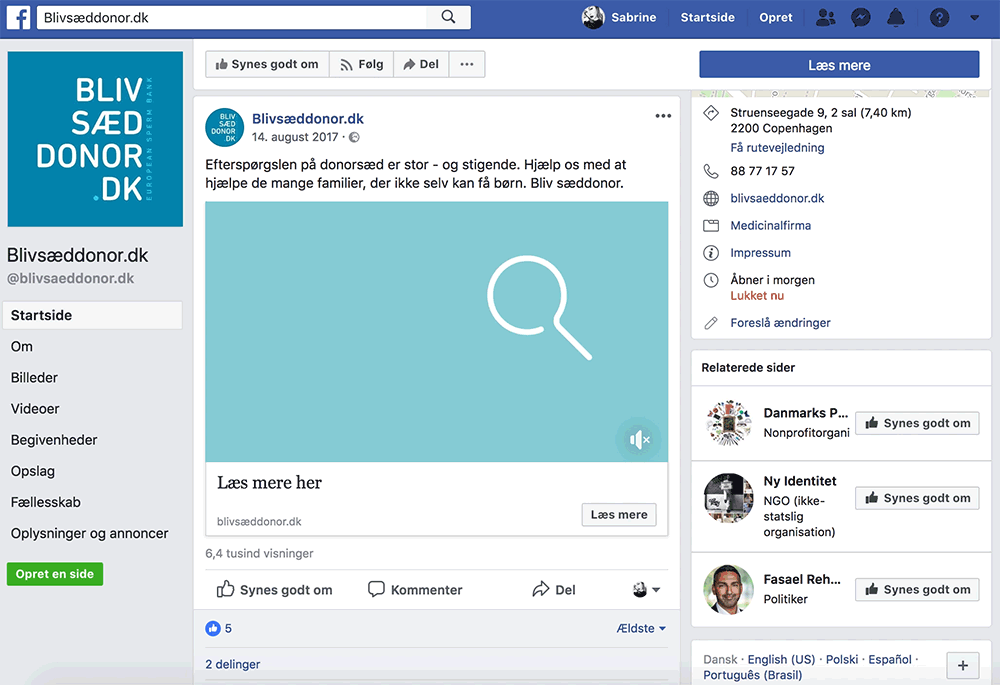Unmute the video with speaker icon
Viewport: 1000px width, 685px height.
click(638, 439)
